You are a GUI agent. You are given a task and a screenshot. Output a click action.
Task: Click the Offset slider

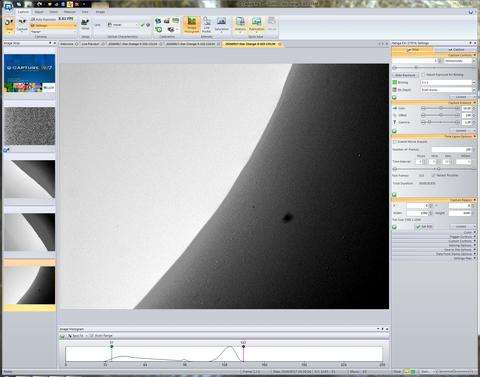pyautogui.click(x=441, y=115)
